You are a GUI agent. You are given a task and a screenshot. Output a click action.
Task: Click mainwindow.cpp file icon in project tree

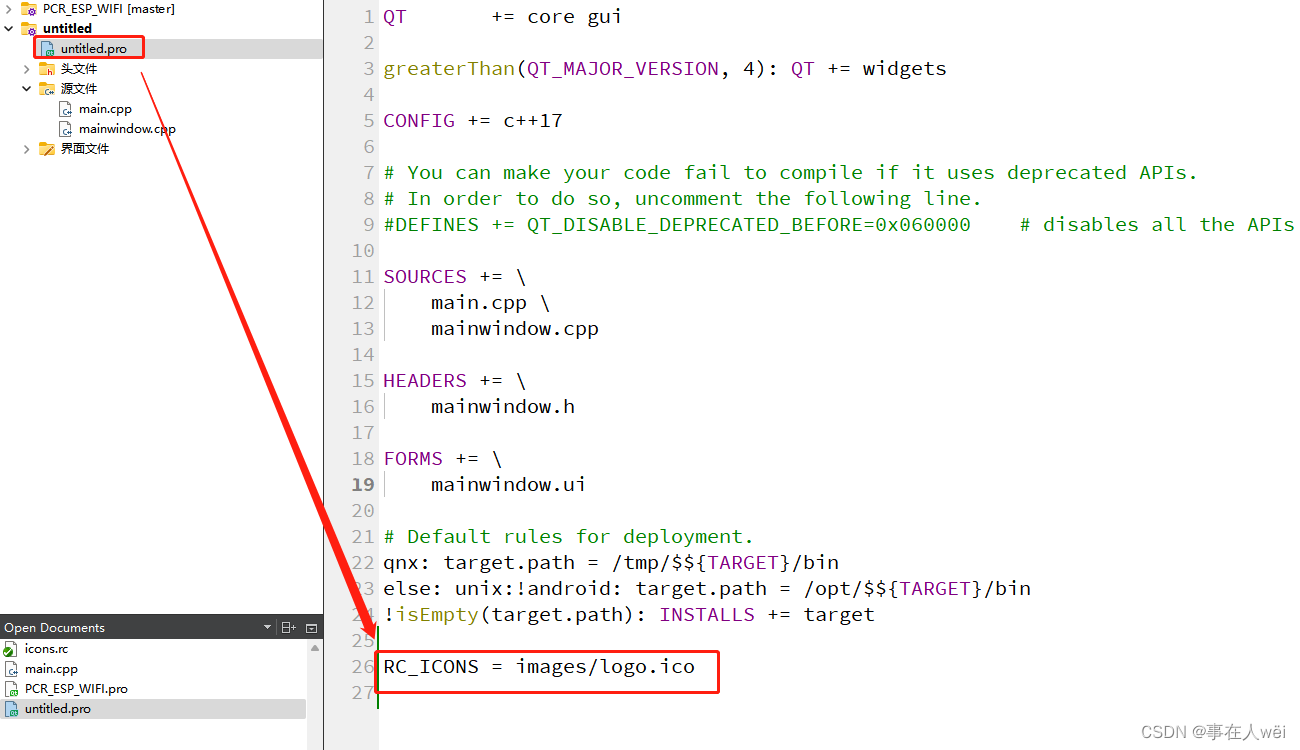pos(66,129)
